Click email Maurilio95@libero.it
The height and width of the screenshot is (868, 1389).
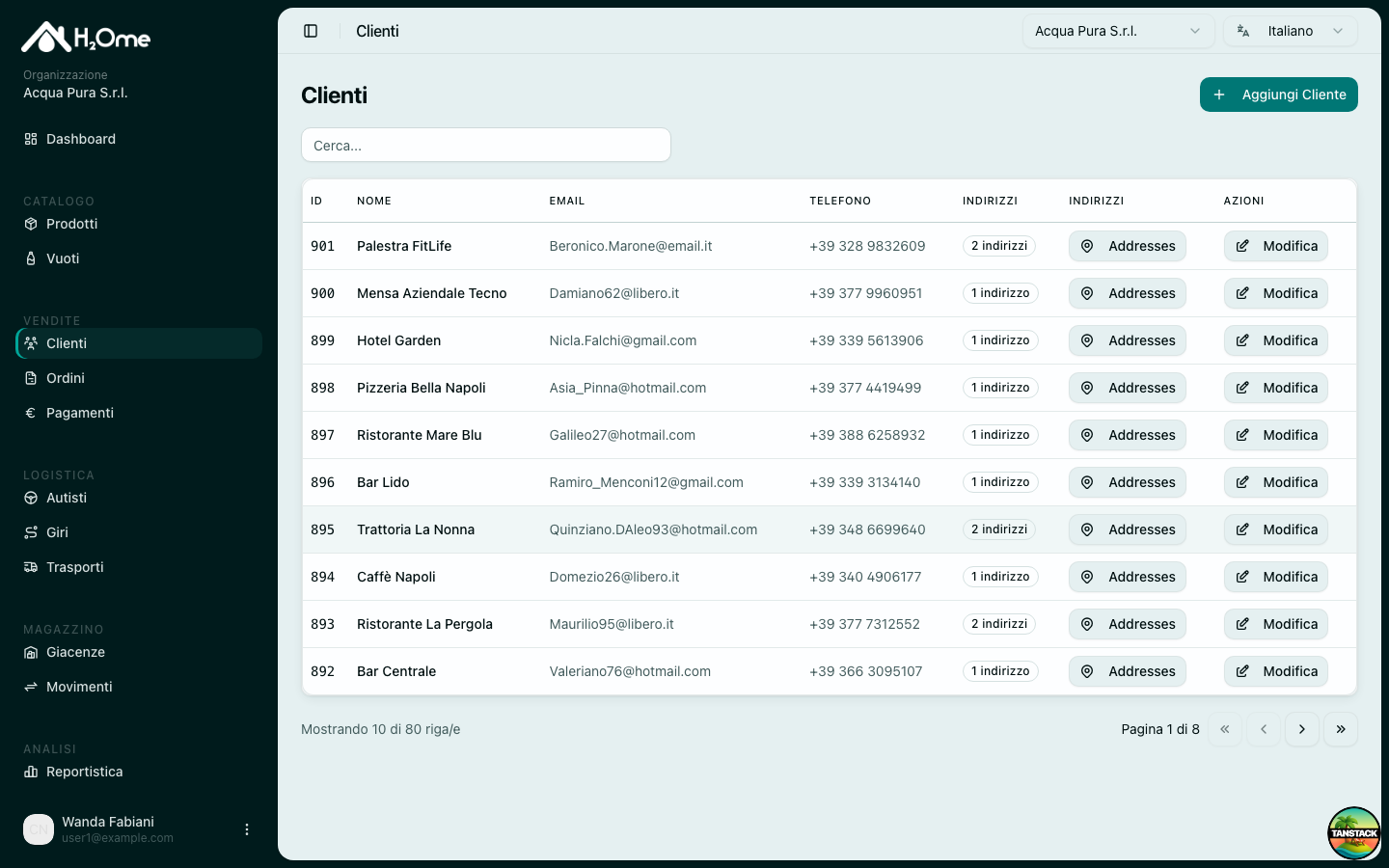(x=612, y=624)
